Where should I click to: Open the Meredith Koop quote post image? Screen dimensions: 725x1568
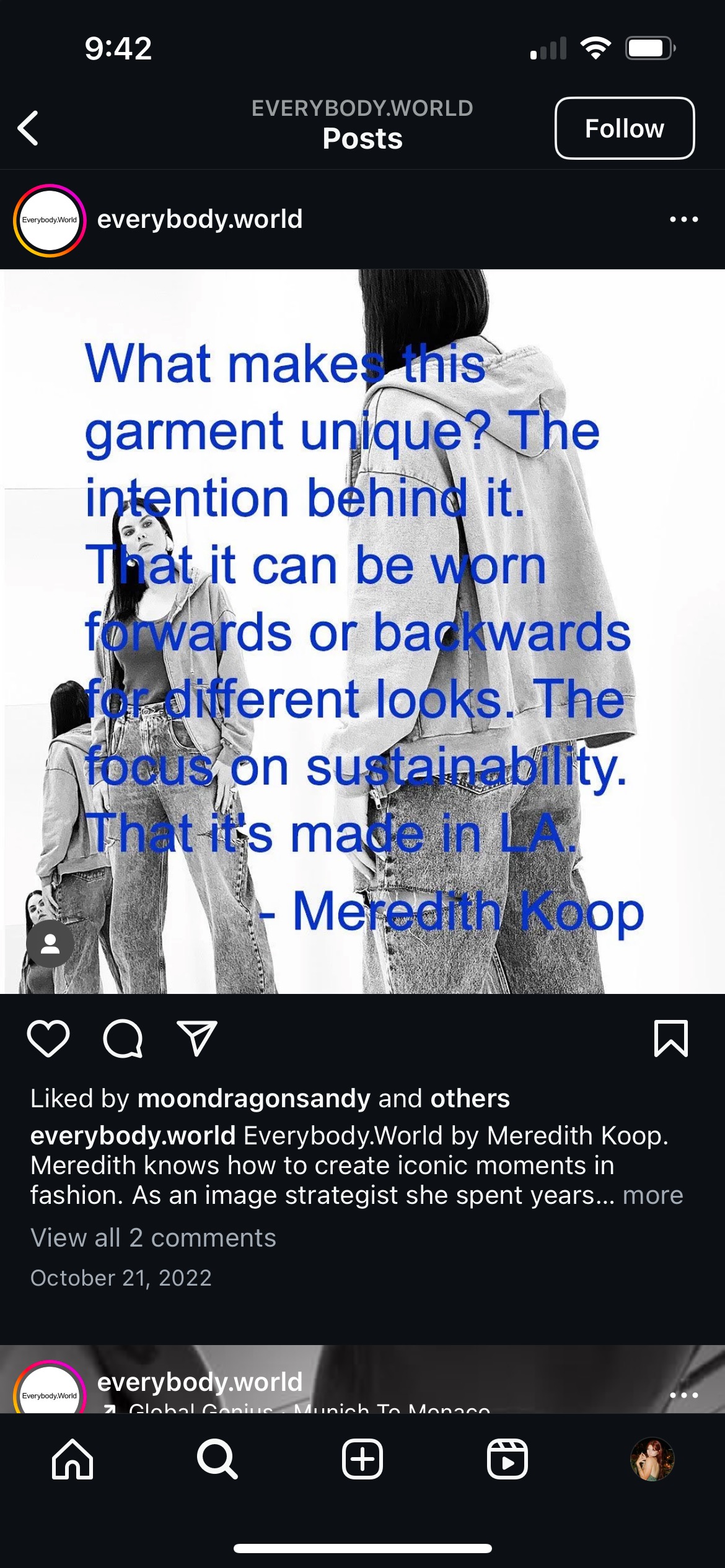362,631
